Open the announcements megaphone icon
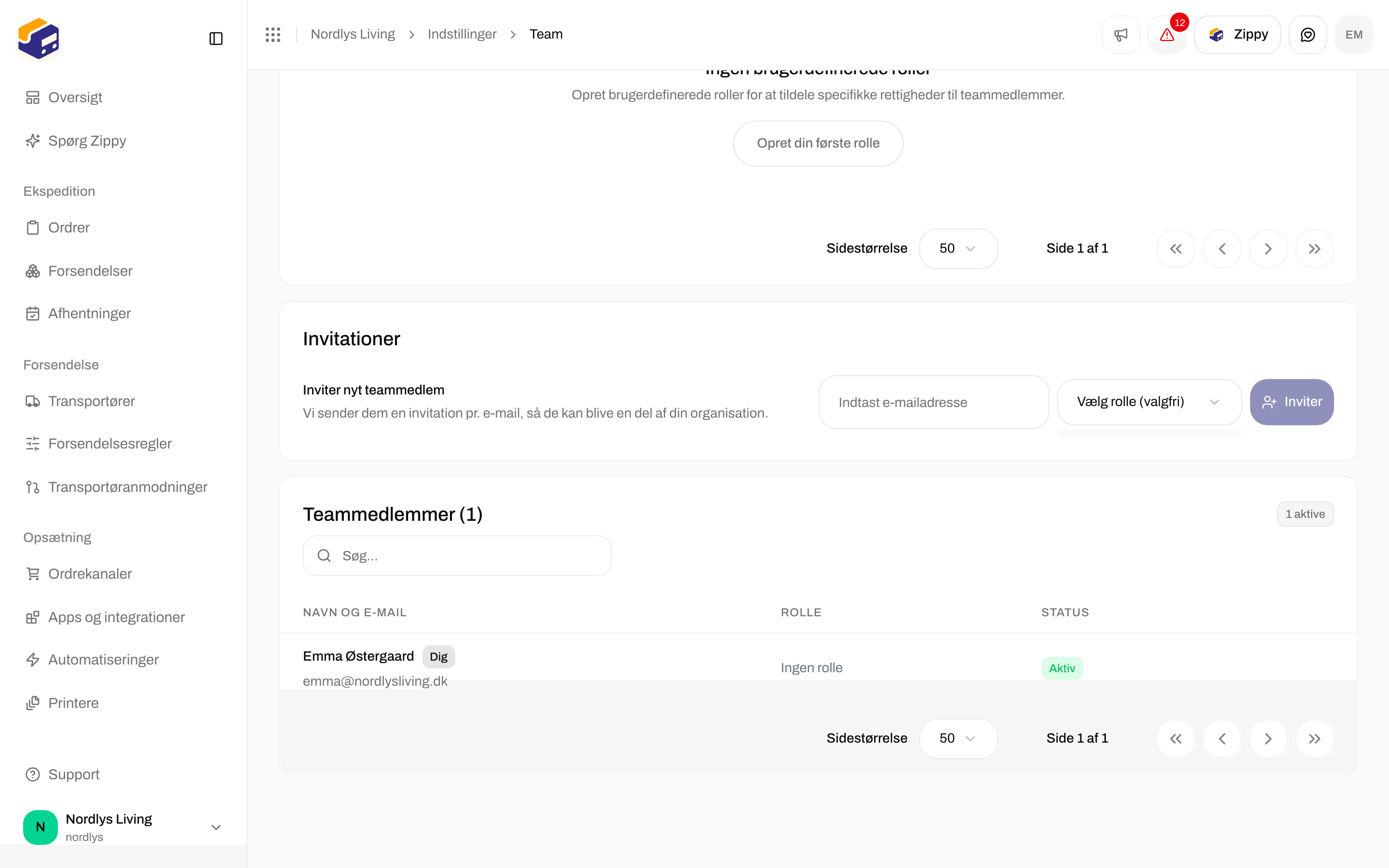Screen dimensions: 1389x868 (x=1120, y=35)
